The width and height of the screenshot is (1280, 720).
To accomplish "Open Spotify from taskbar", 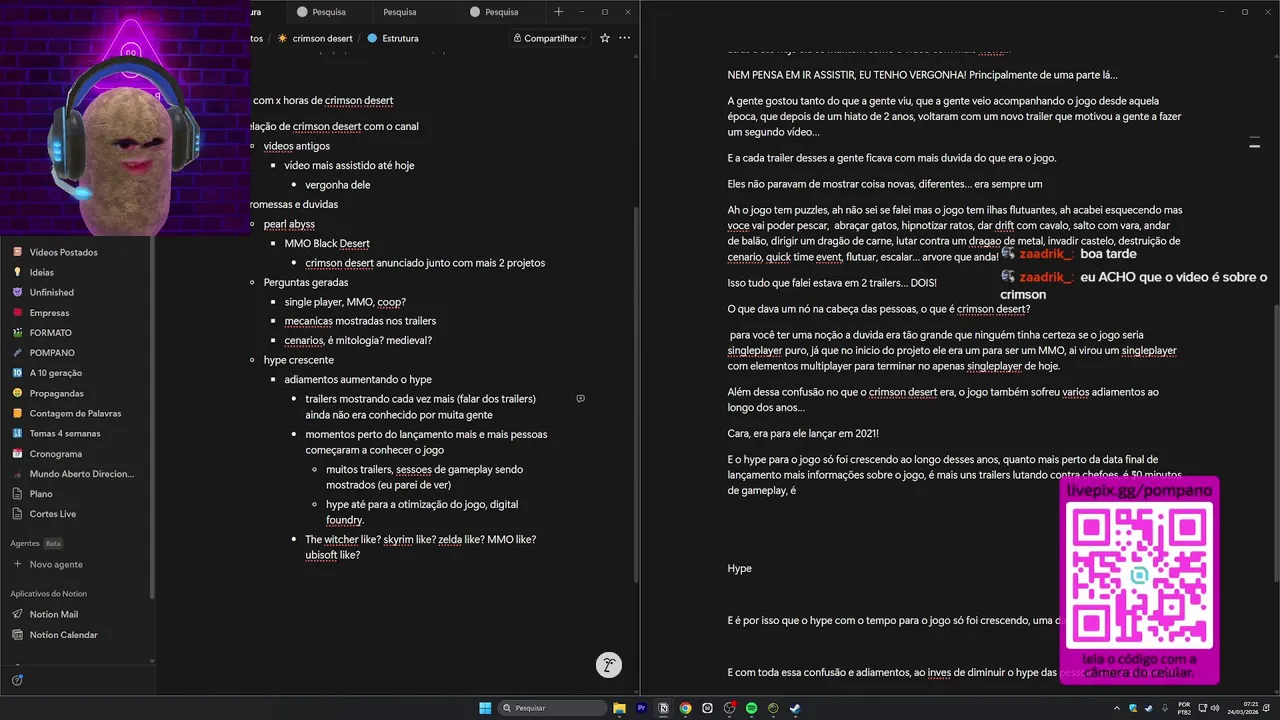I will 752,708.
